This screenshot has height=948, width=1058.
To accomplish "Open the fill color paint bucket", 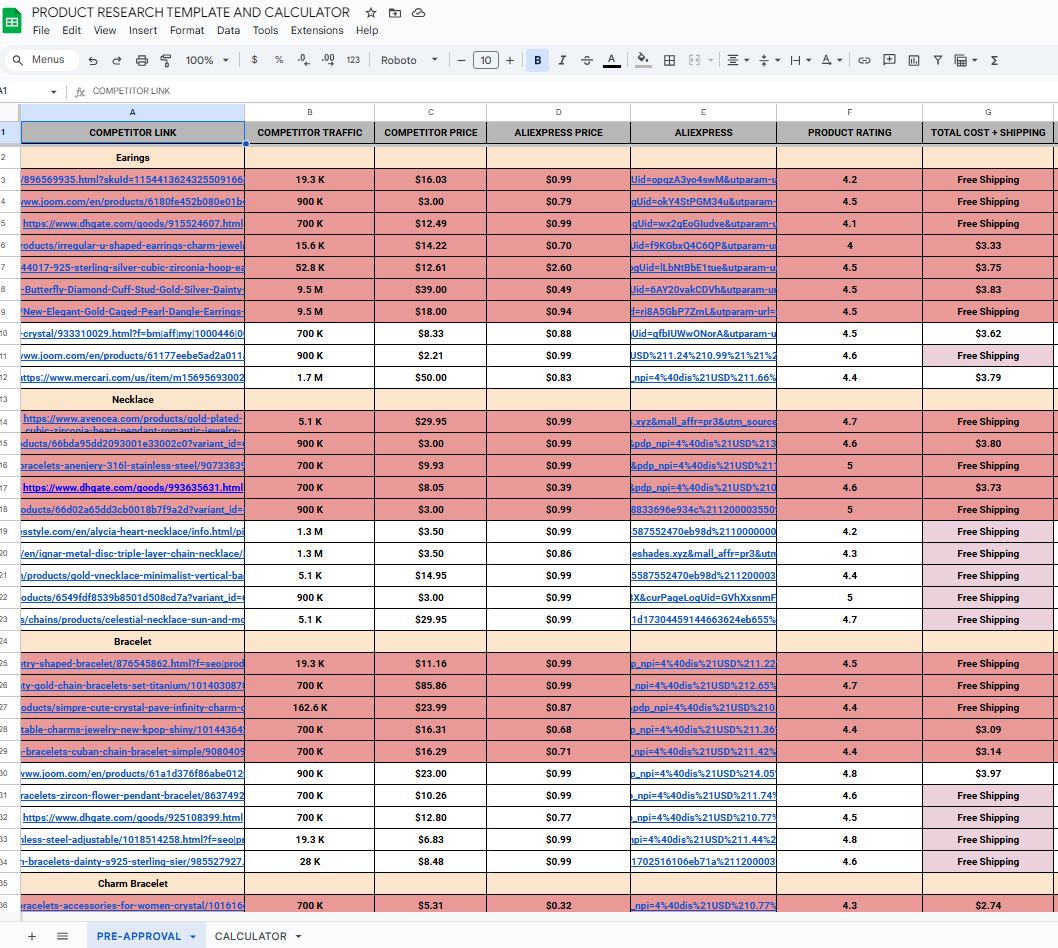I will [x=643, y=60].
